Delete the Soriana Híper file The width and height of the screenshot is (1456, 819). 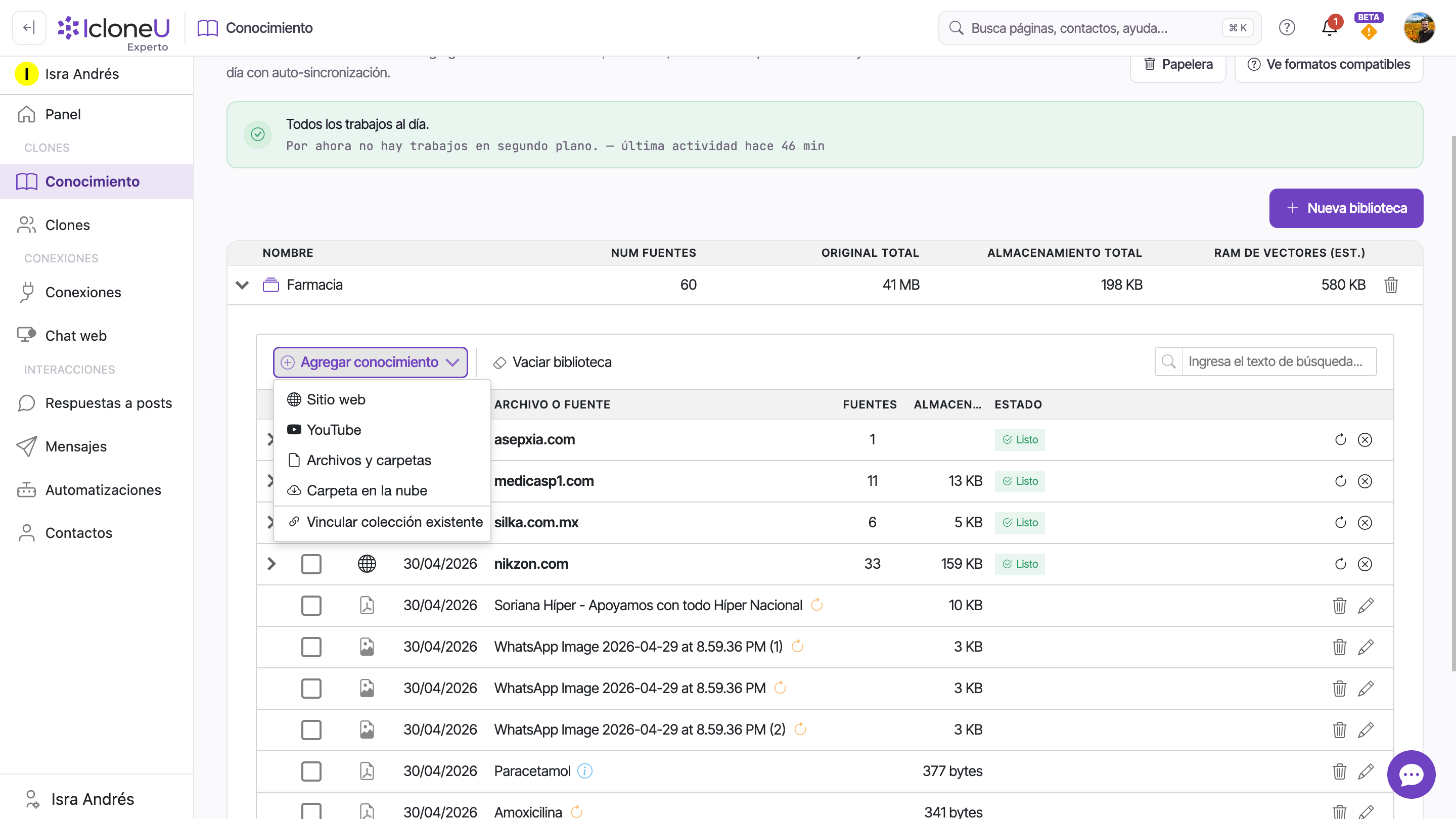point(1339,605)
